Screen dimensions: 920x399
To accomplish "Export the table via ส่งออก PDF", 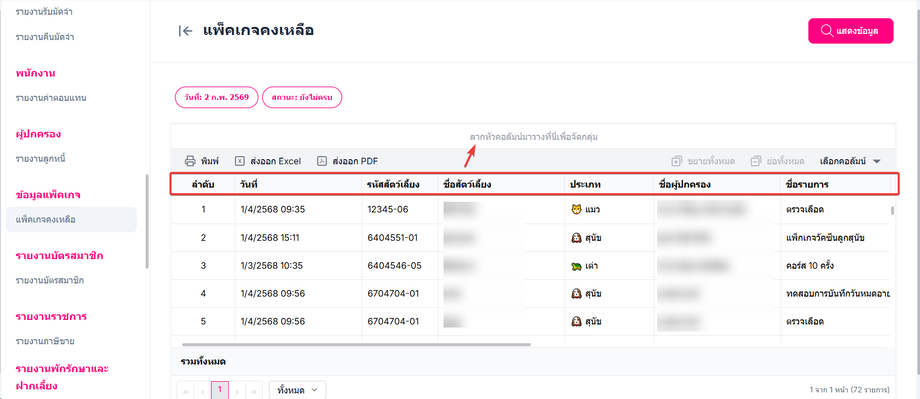I will 347,161.
